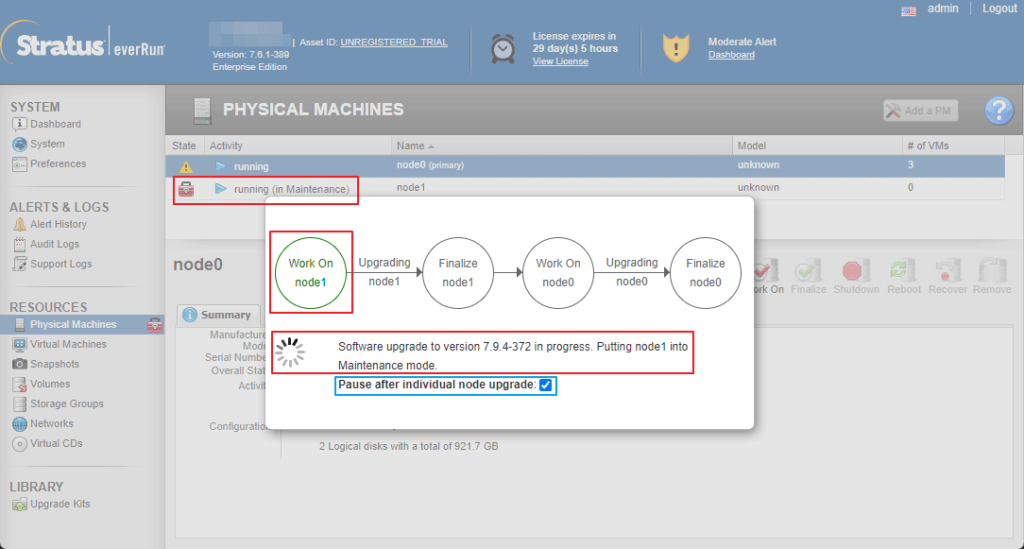Open the System page
Image resolution: width=1024 pixels, height=549 pixels.
47,144
